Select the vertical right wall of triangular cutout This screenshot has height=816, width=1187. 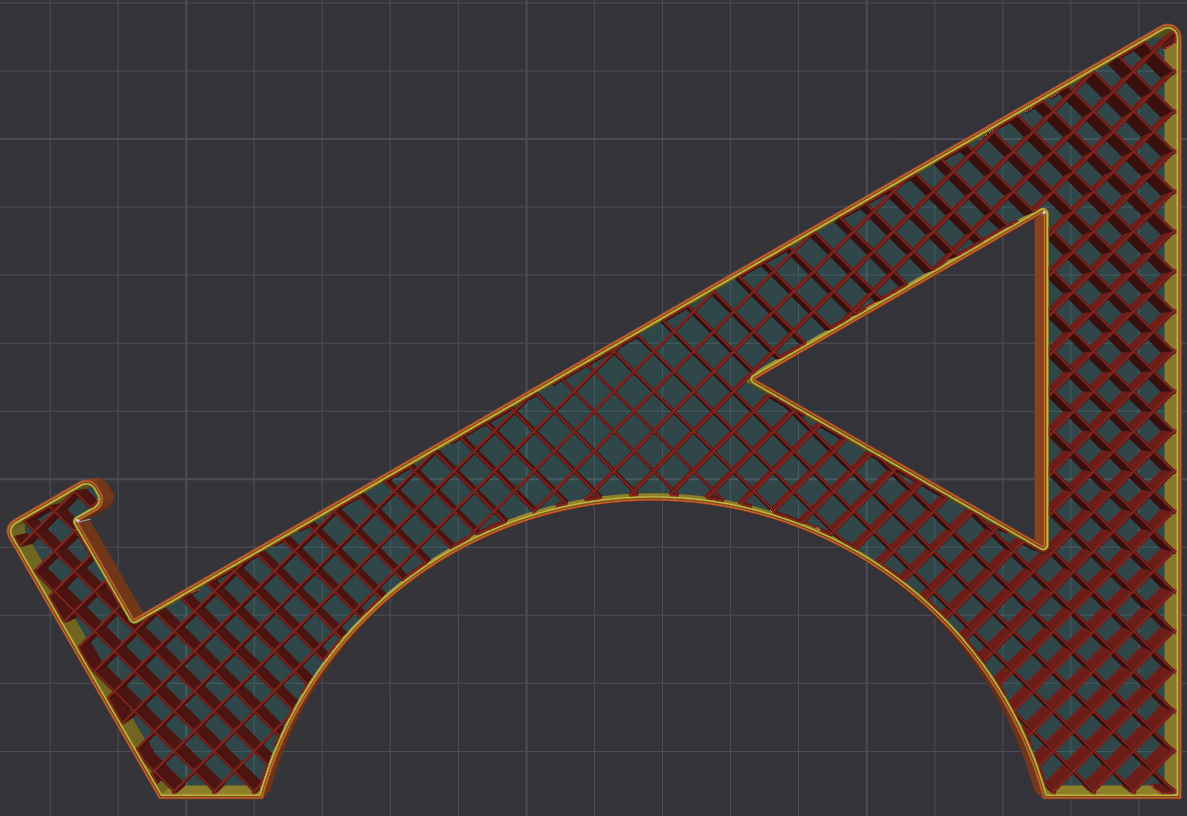pos(1045,380)
